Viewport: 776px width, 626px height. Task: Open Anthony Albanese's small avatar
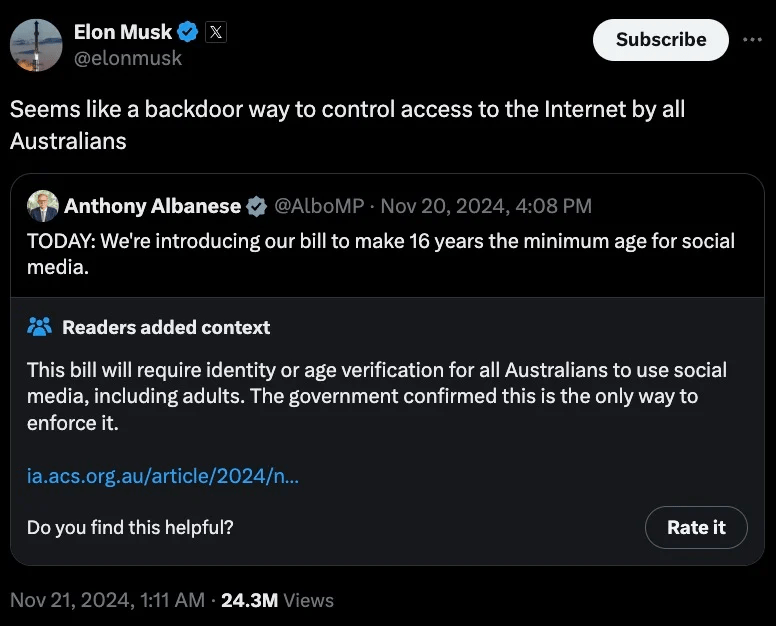tap(42, 205)
